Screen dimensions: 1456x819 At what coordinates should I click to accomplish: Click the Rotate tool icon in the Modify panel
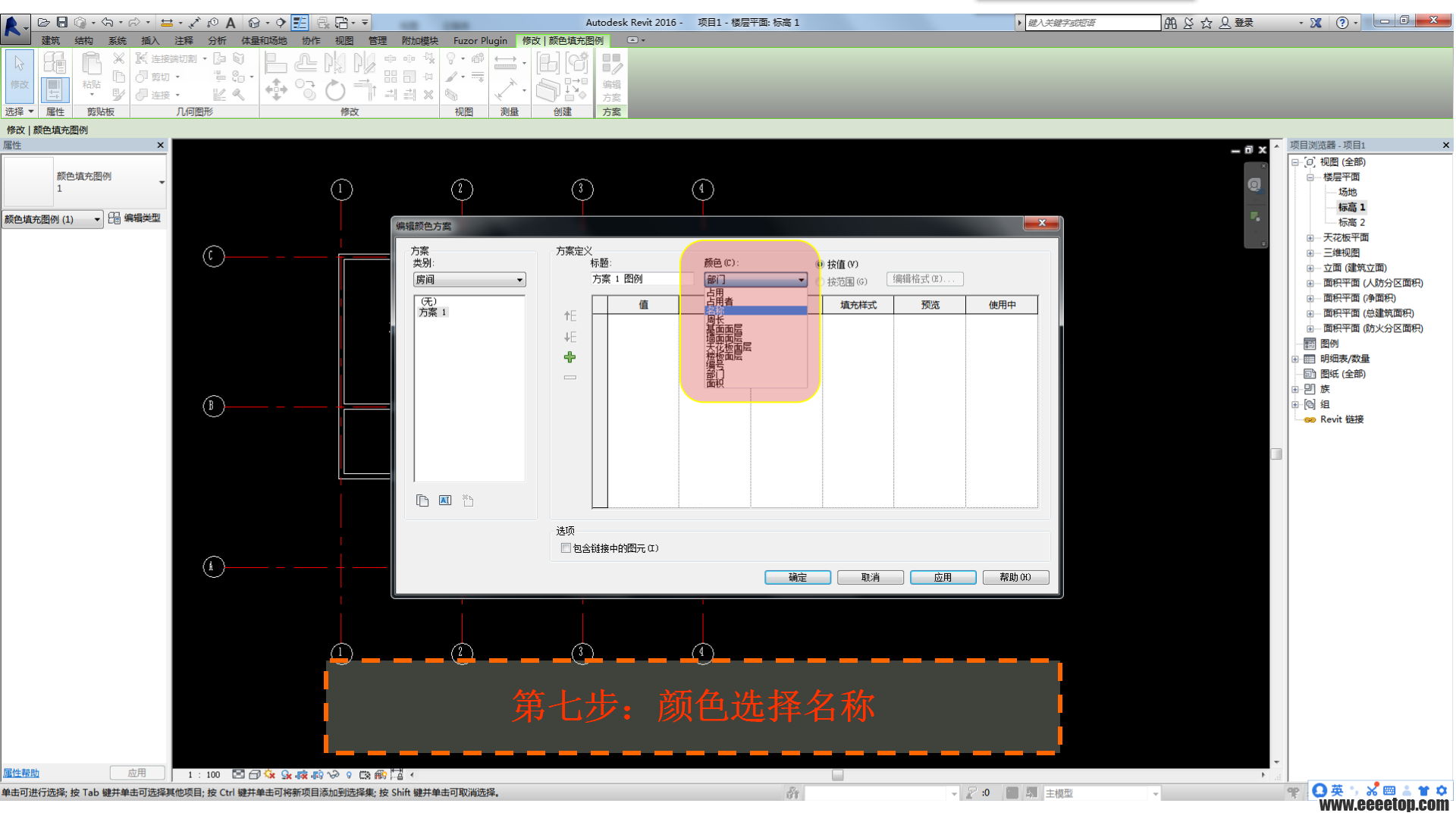click(335, 90)
